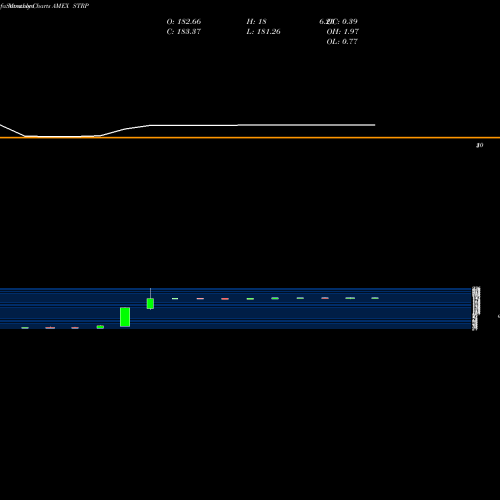Select the 'OL: 0.77' reading
Image resolution: width=500 pixels, height=500 pixels.
point(342,42)
